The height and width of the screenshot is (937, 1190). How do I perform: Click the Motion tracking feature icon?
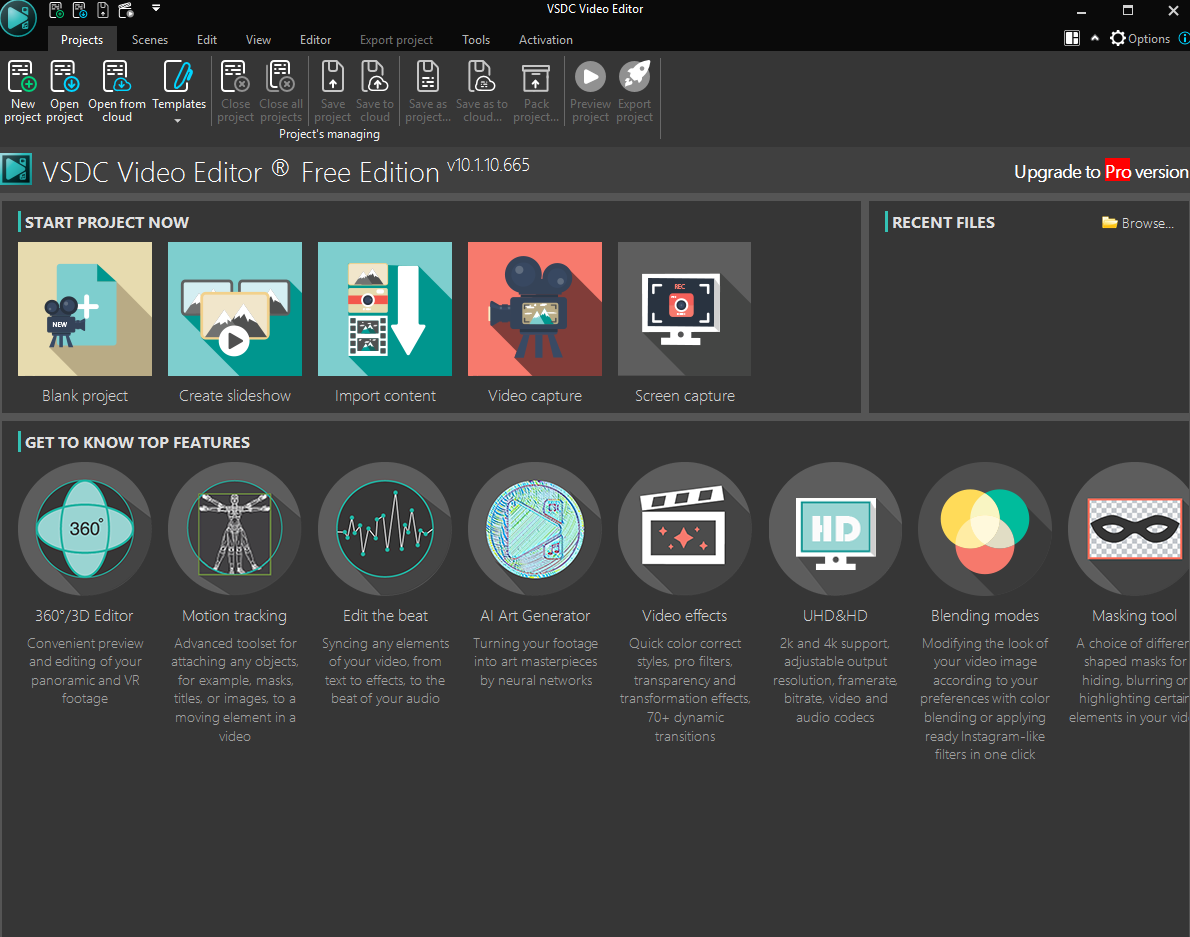[x=235, y=529]
